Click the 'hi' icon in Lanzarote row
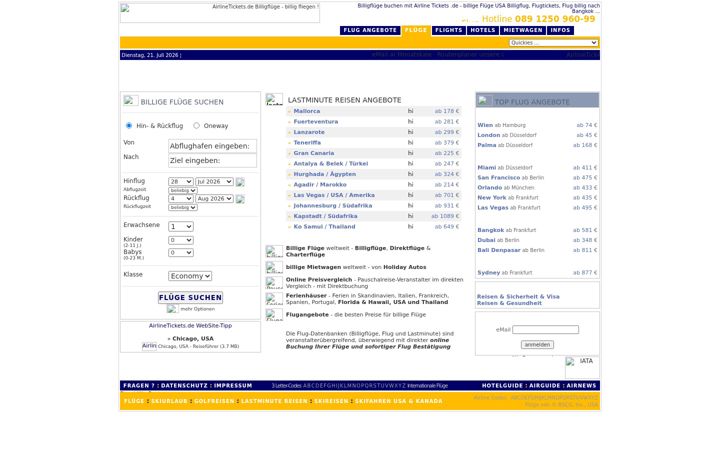The height and width of the screenshot is (450, 720). tap(411, 132)
